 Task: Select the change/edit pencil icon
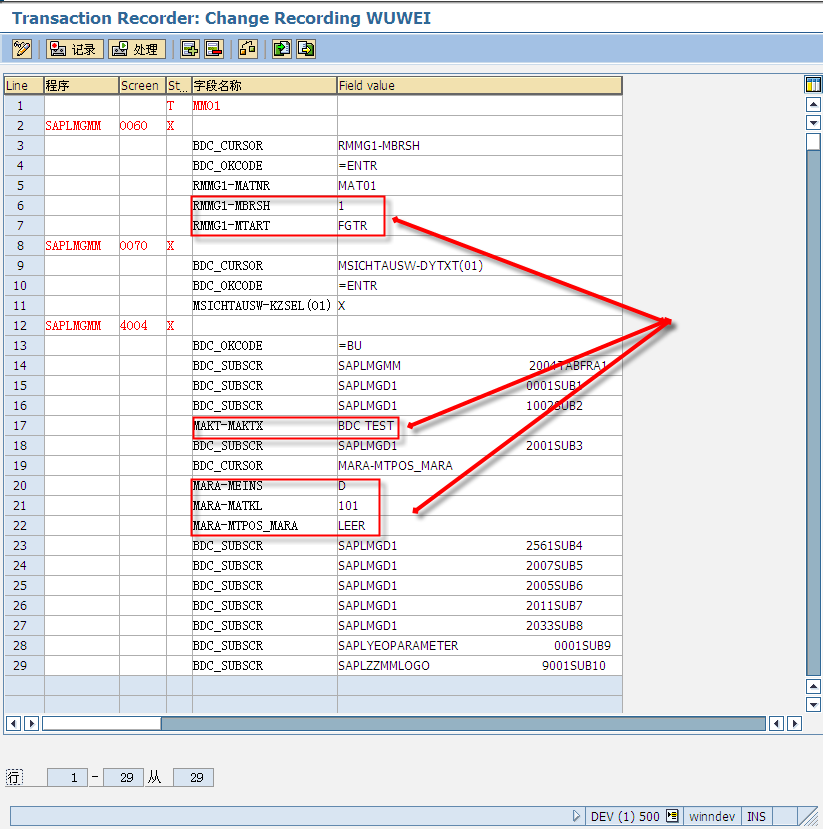click(x=21, y=48)
